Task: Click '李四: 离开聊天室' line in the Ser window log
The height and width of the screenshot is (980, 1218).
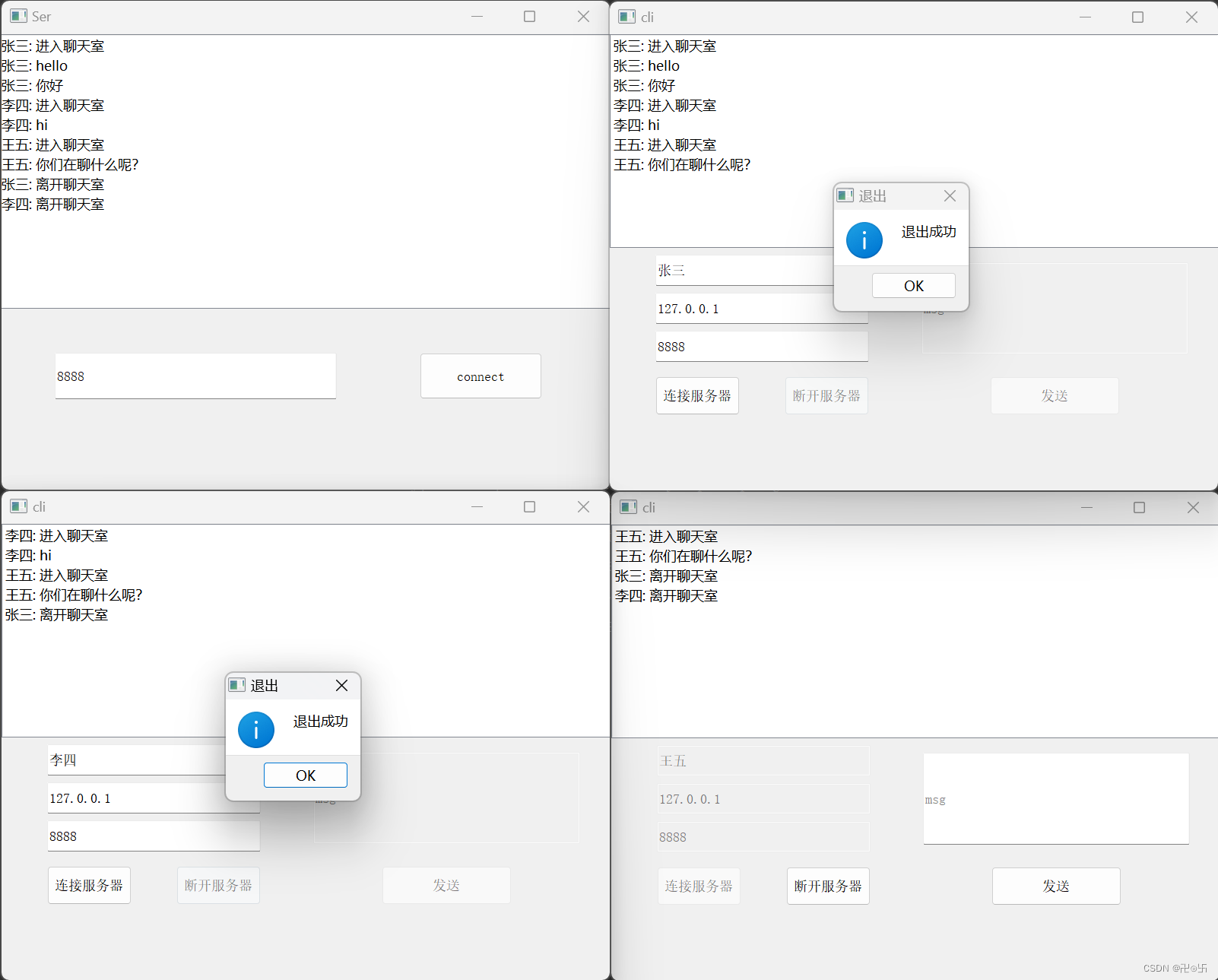Action: point(53,205)
